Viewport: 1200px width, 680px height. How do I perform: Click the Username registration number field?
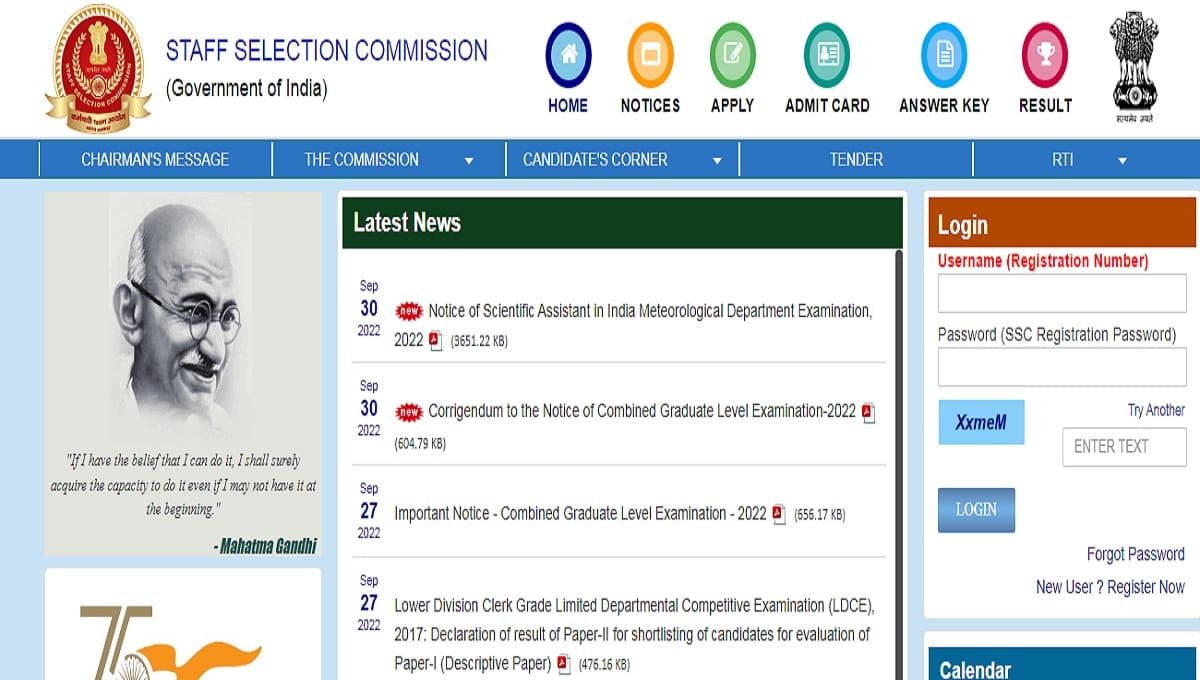click(1061, 295)
